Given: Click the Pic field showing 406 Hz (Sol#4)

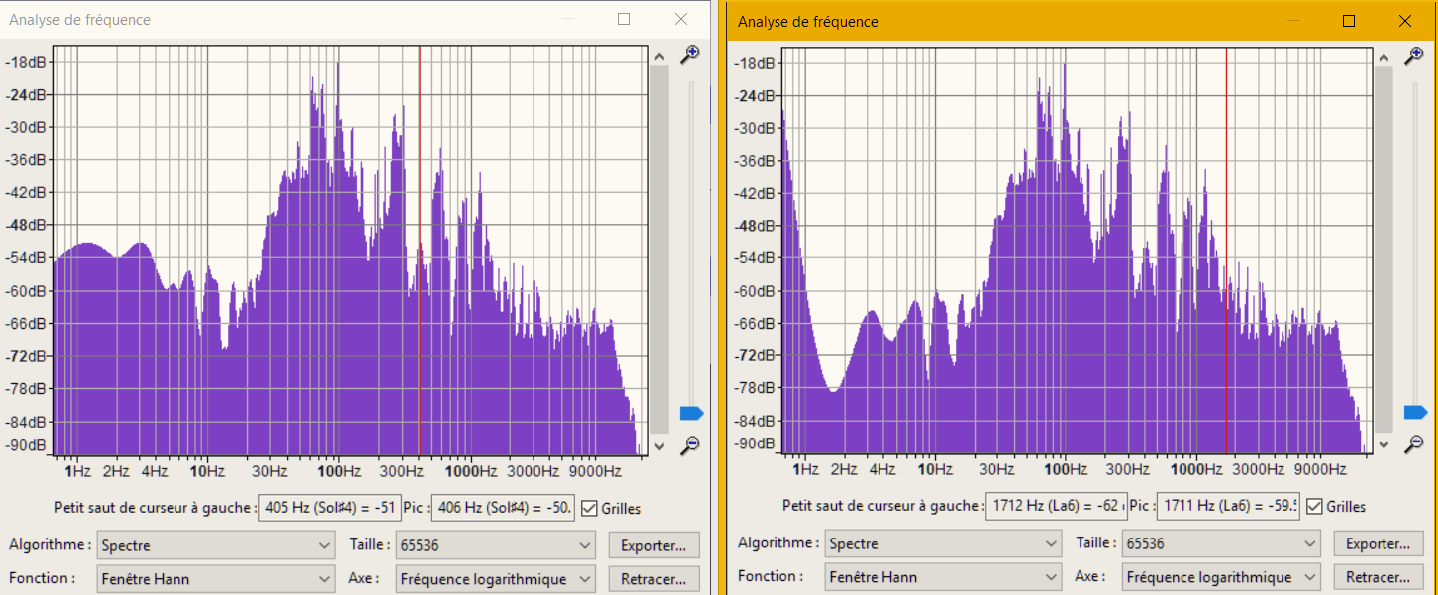Looking at the screenshot, I should [x=503, y=508].
